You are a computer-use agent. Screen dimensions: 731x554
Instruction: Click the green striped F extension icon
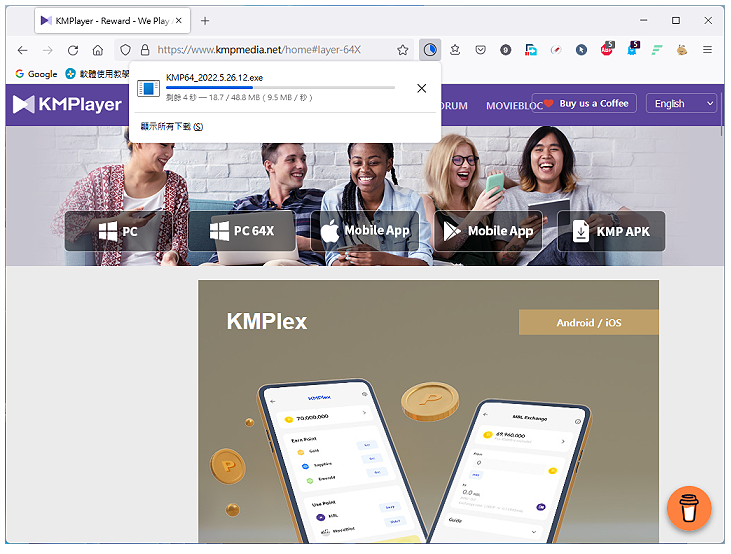coord(657,50)
